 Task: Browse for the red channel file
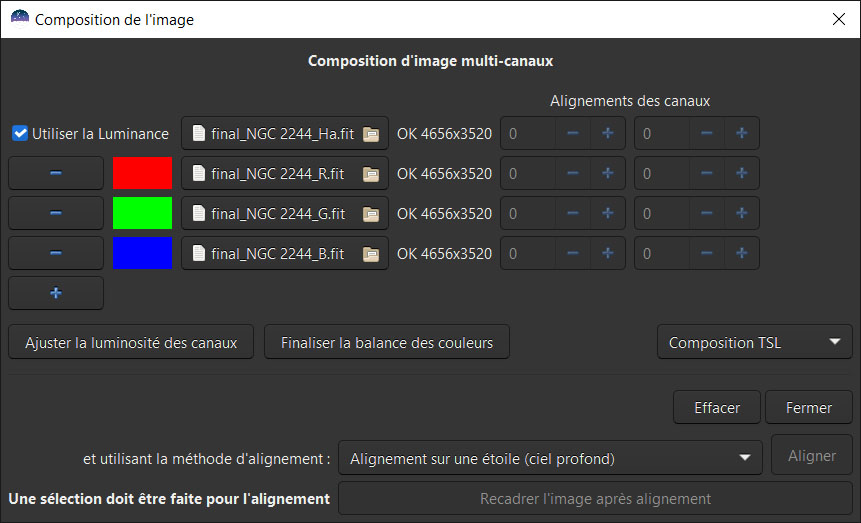pos(371,173)
